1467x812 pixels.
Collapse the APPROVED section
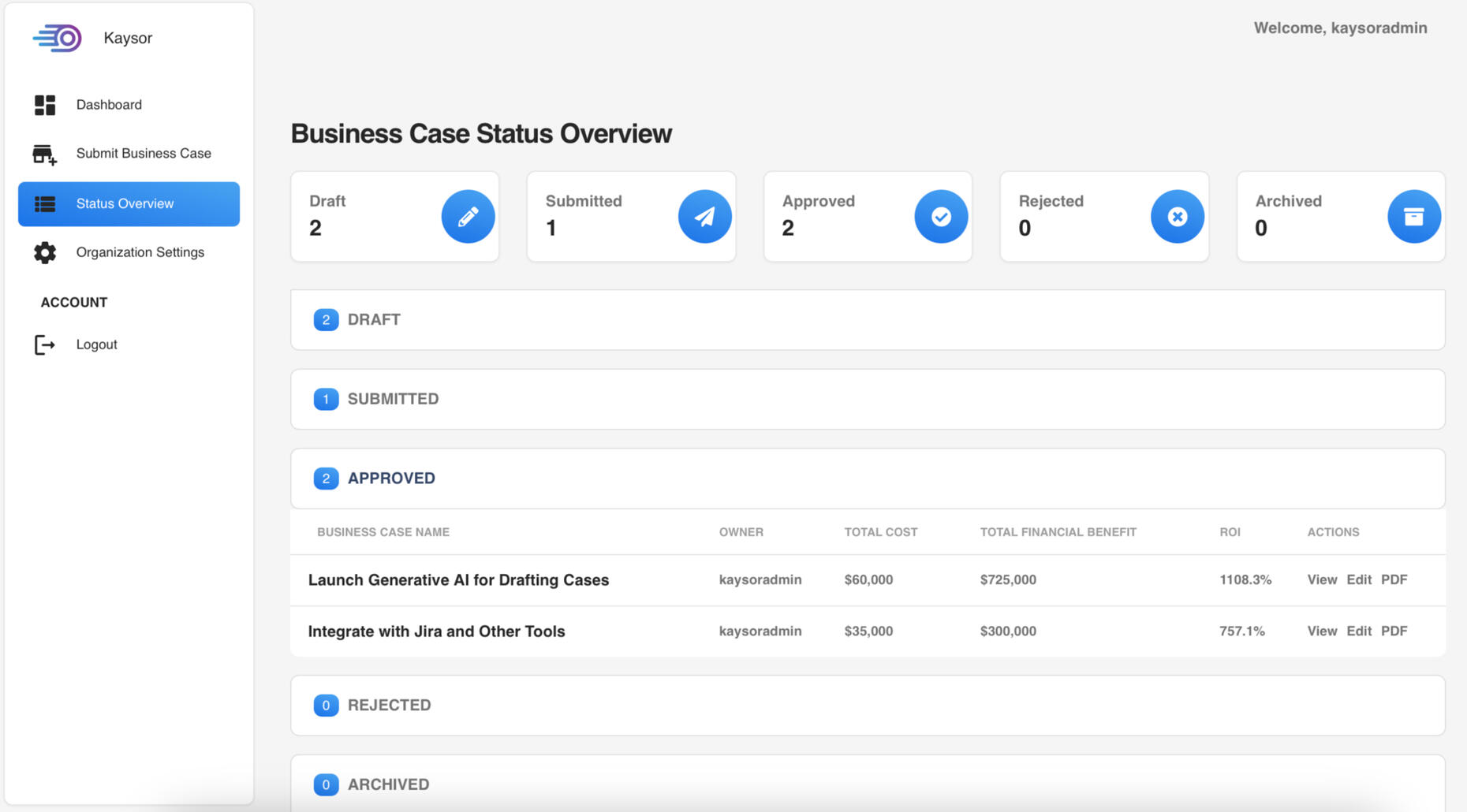(391, 479)
